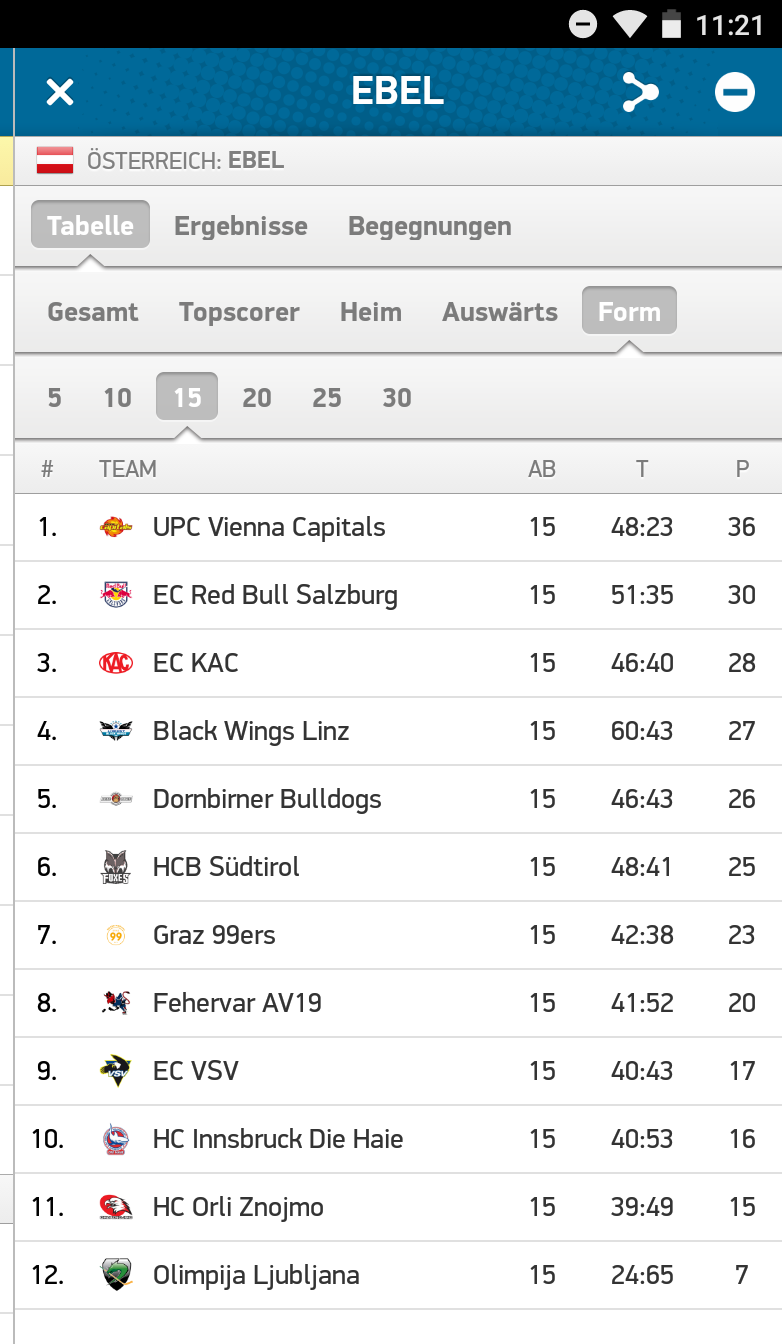The height and width of the screenshot is (1344, 782).
Task: Show the Gesamt standings table
Action: coord(93,312)
